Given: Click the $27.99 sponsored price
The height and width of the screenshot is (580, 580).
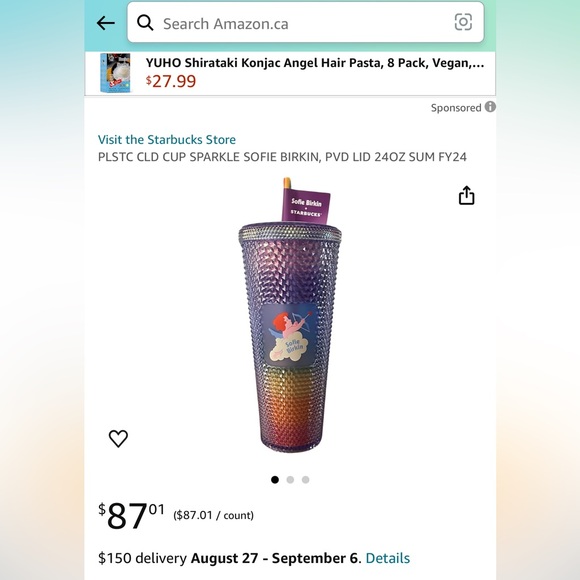Looking at the screenshot, I should coord(171,81).
